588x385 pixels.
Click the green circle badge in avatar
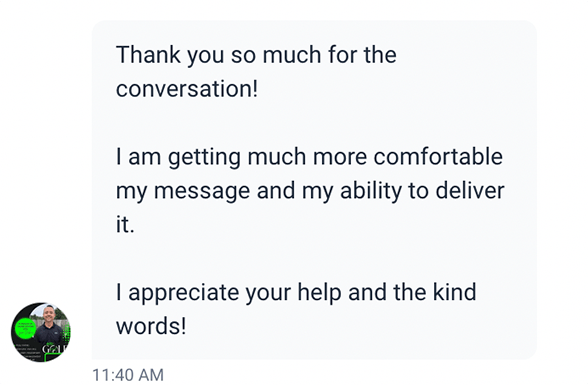[x=26, y=328]
